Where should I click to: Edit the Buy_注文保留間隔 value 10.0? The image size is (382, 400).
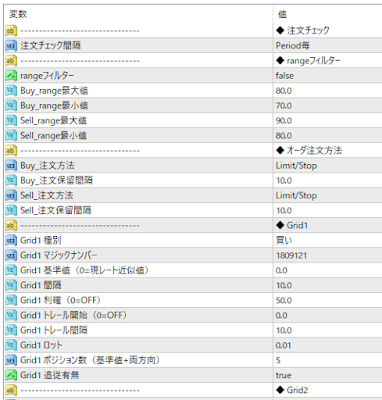pos(284,180)
